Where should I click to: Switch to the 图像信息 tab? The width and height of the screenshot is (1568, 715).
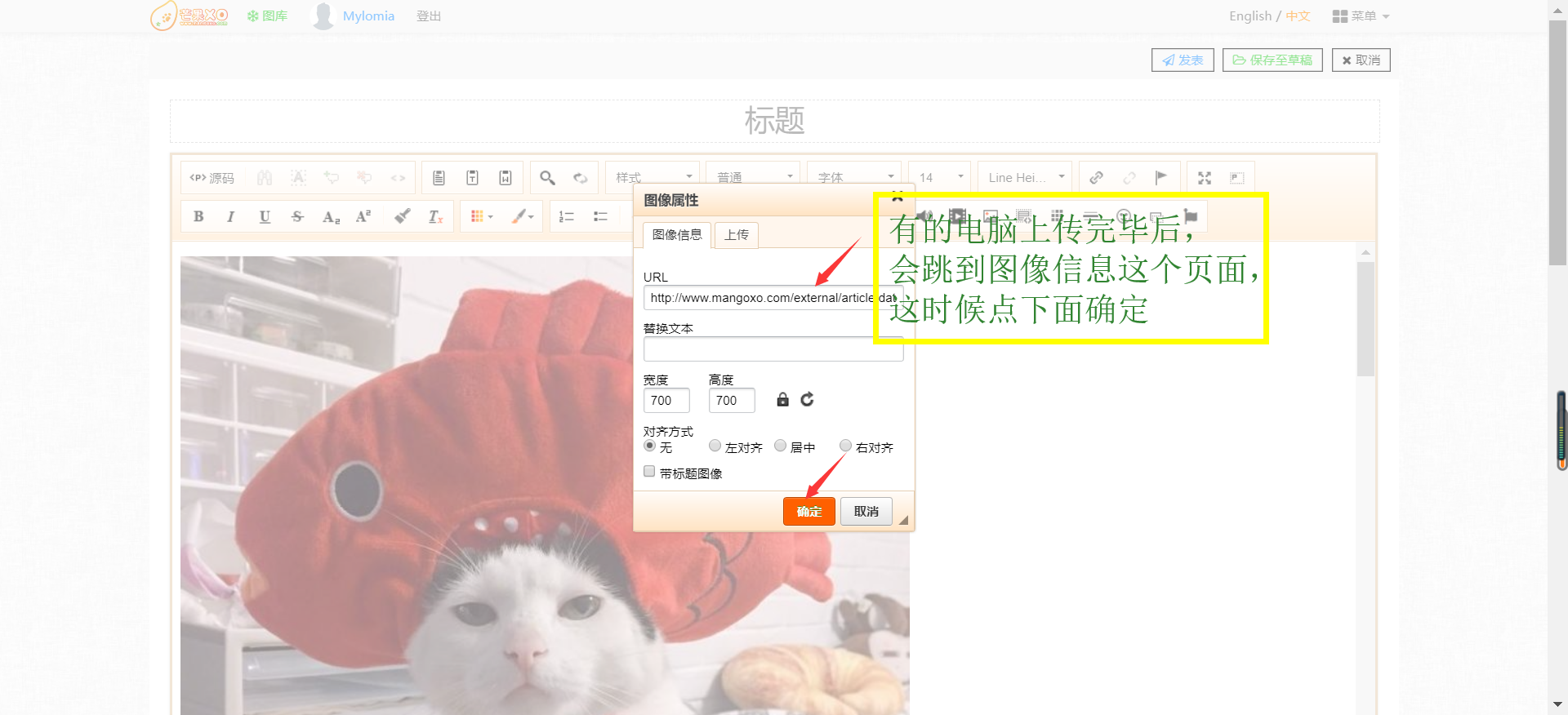(x=677, y=235)
